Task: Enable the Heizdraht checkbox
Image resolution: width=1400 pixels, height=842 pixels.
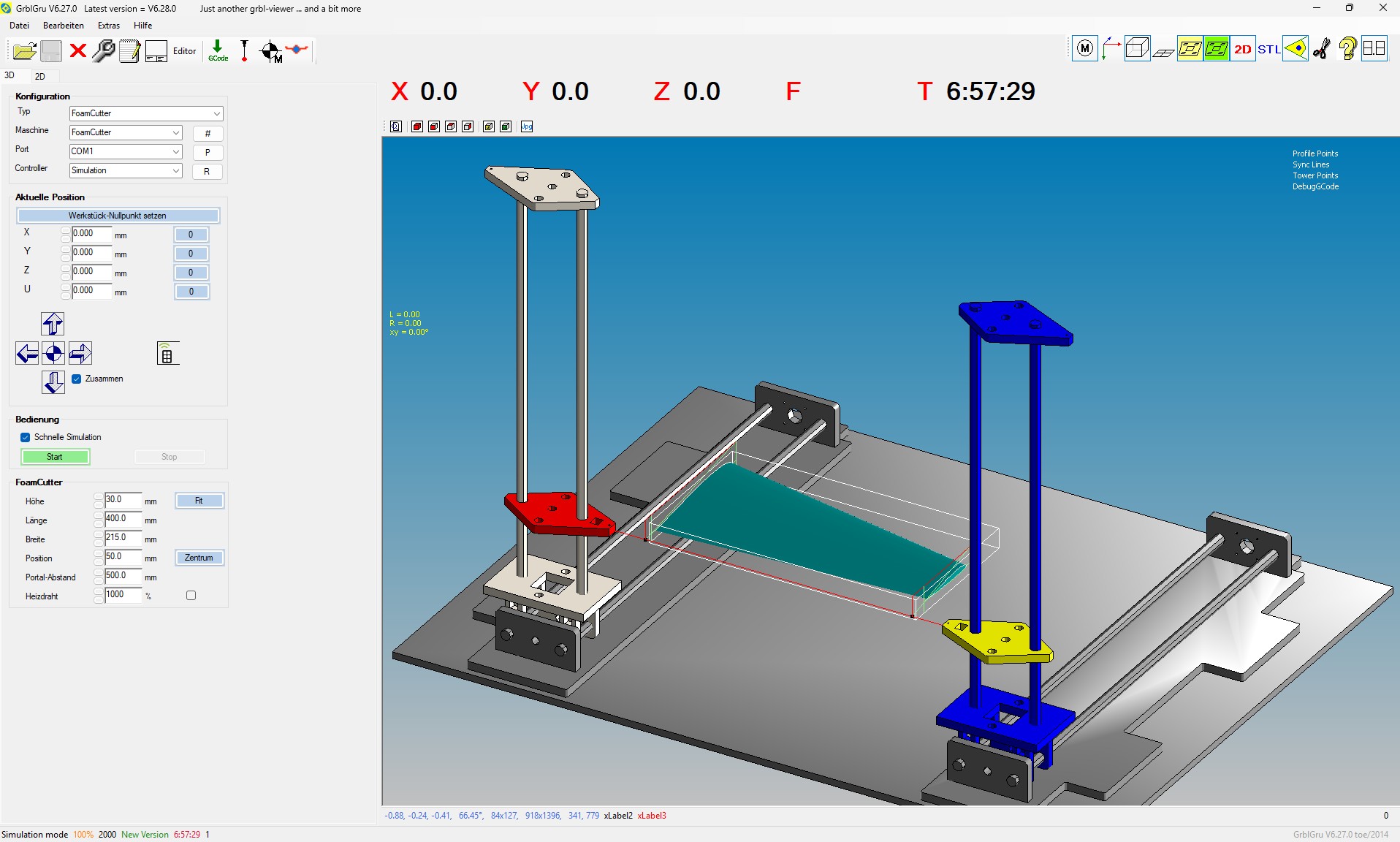Action: 191,596
